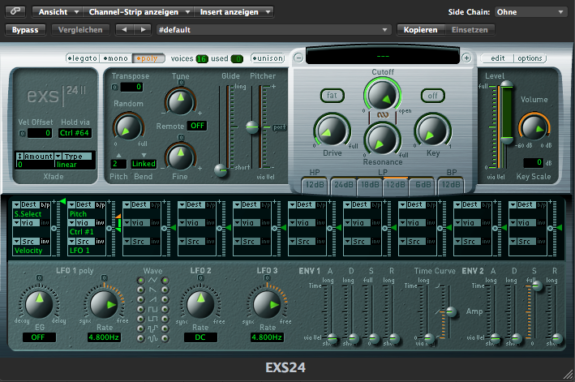Enable the fat filter button
The height and width of the screenshot is (382, 575).
[332, 95]
